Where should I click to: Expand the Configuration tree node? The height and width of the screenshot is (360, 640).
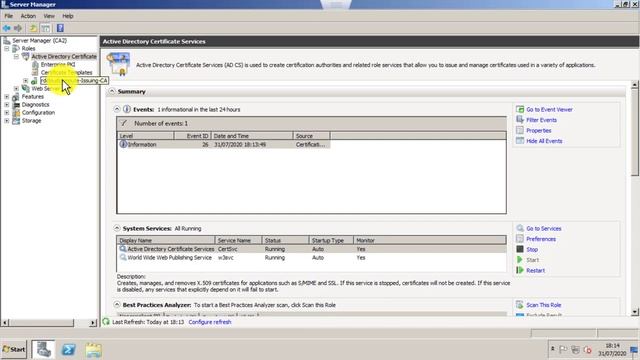point(7,113)
